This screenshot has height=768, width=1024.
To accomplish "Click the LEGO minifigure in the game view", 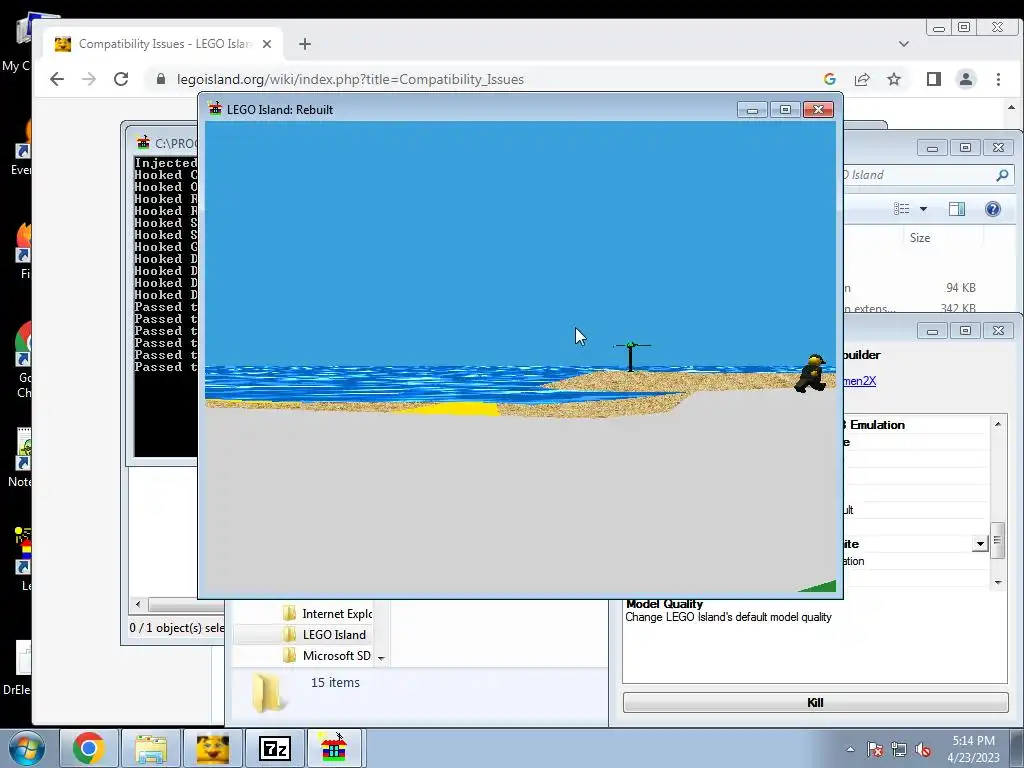I will click(812, 373).
